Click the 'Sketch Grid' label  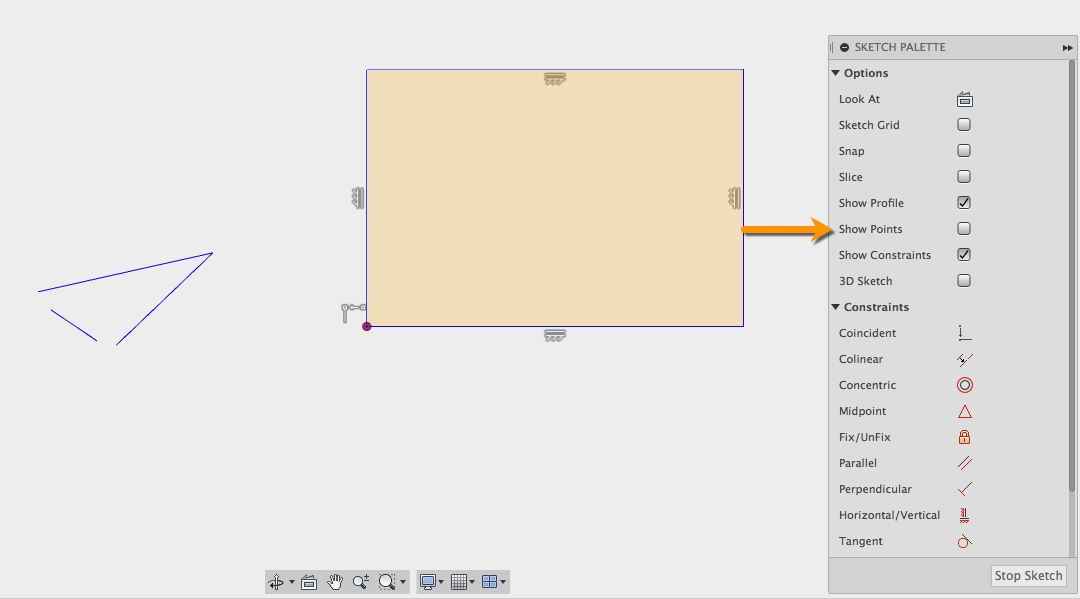pos(869,125)
